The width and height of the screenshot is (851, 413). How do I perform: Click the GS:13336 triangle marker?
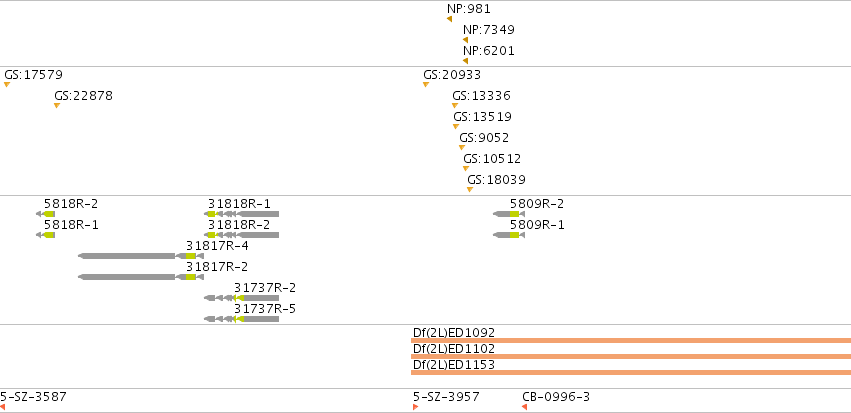point(455,105)
